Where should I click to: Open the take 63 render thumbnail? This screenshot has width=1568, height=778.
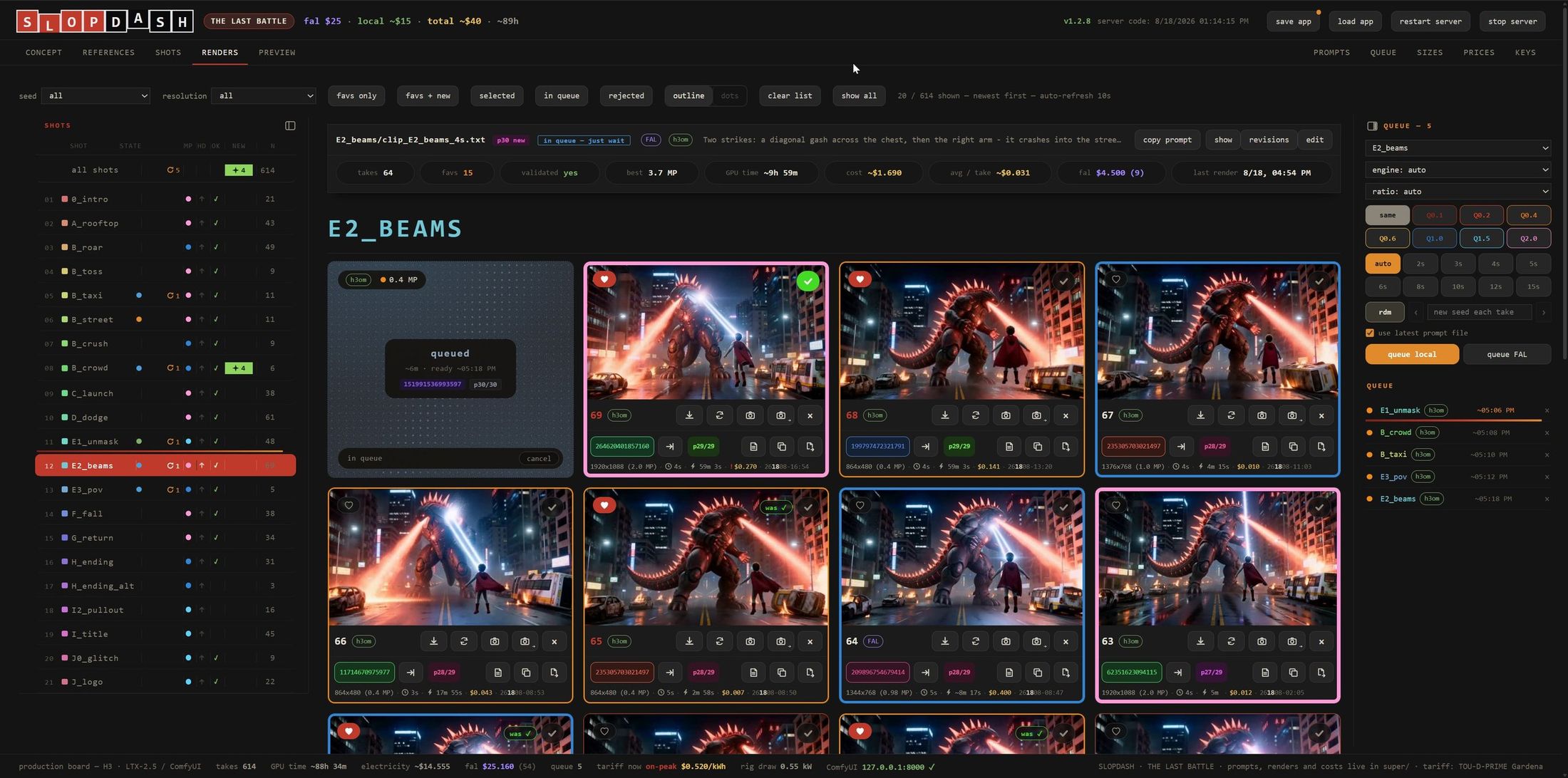click(1217, 558)
